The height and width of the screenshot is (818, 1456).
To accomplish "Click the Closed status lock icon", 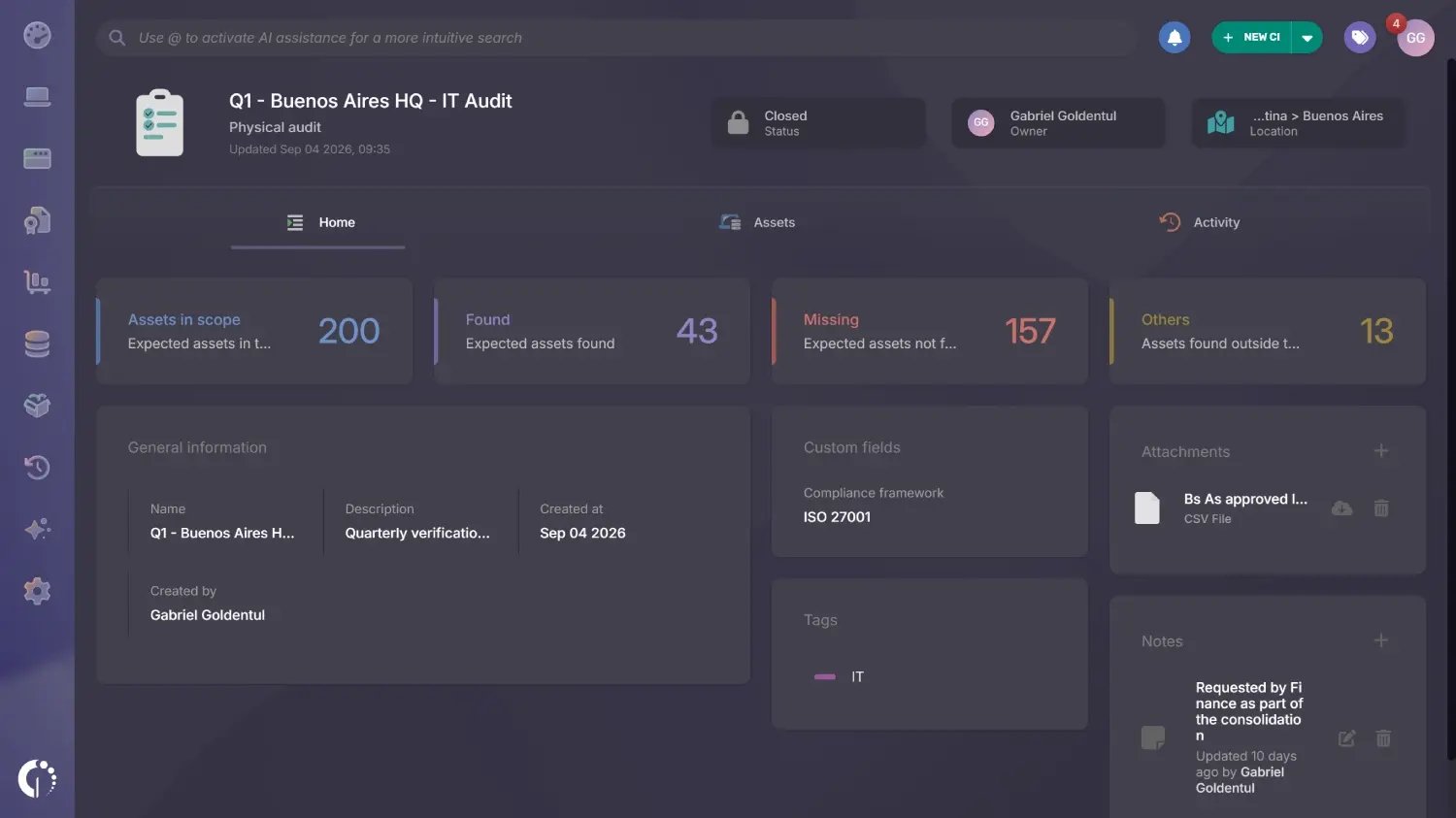I will click(x=739, y=122).
